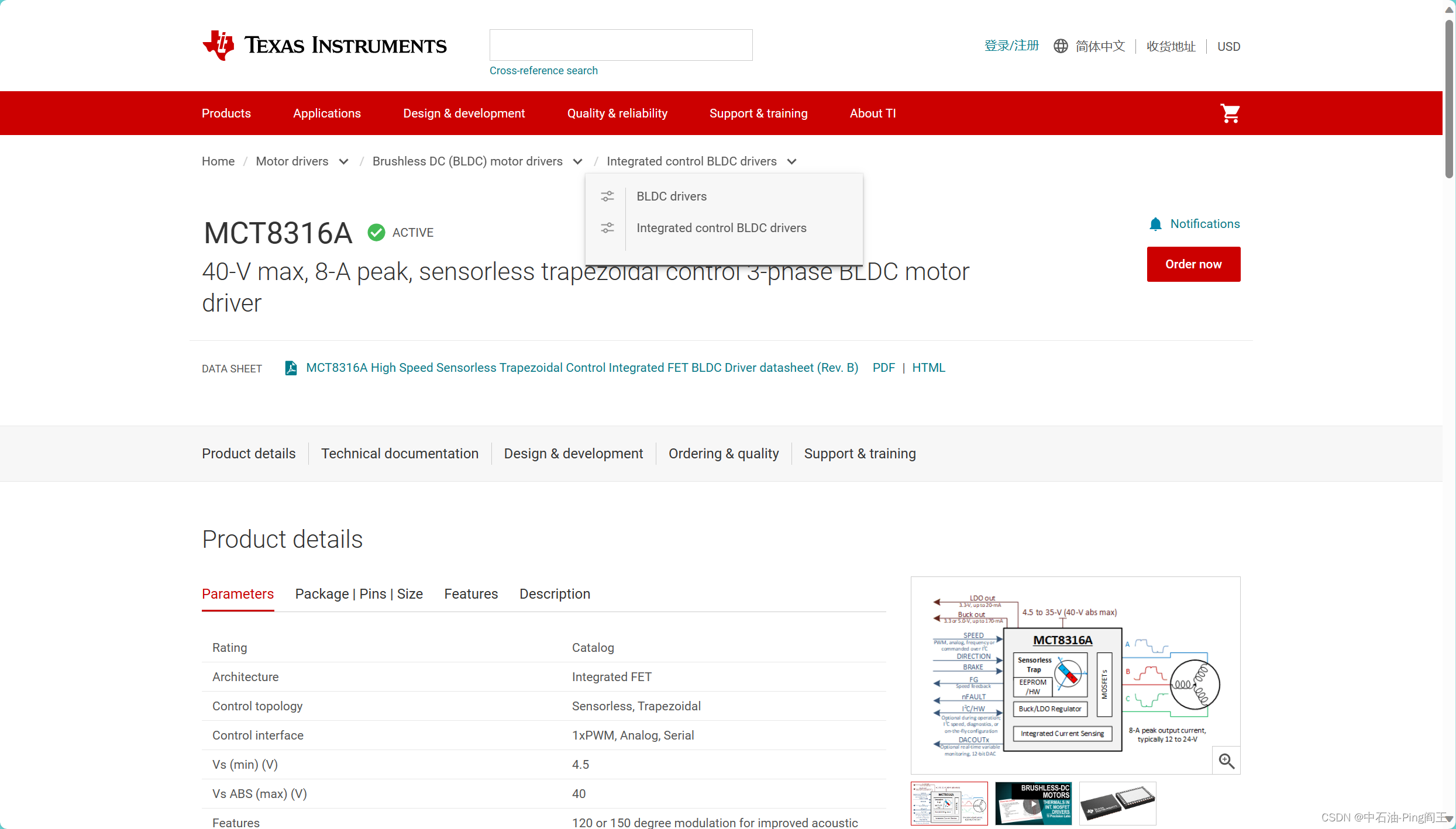Collapse Integrated control BLDC drivers chevron
The image size is (1456, 829).
tap(791, 162)
